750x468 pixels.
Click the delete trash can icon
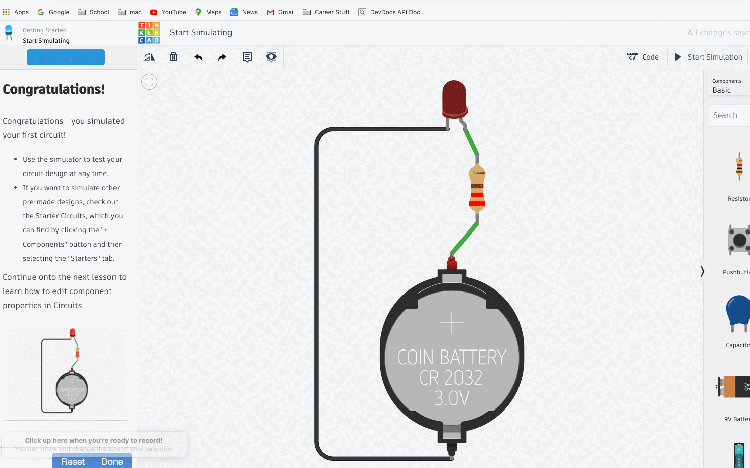coord(173,57)
